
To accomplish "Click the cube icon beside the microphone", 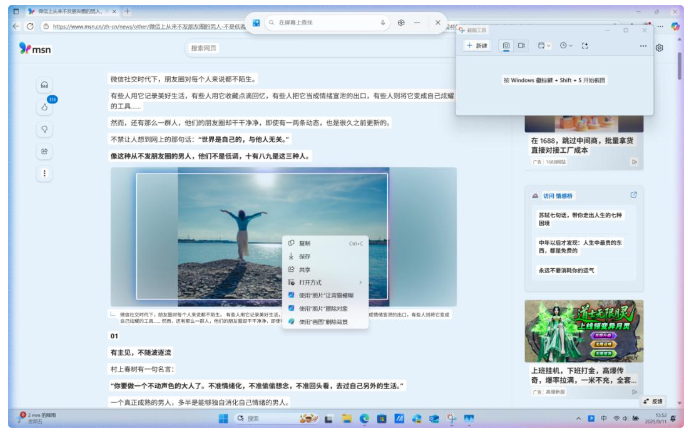I will (x=401, y=22).
